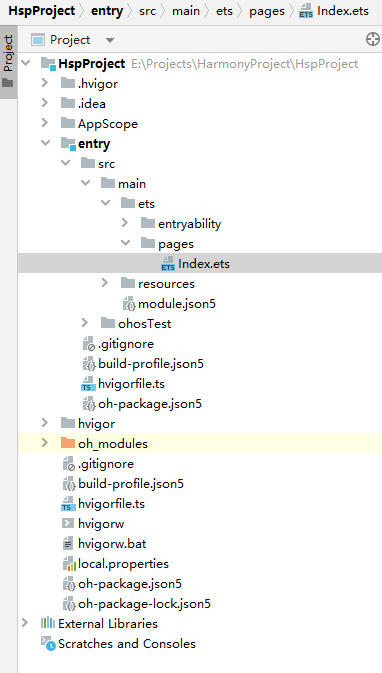Expand the .hvigor folder
382x673 pixels.
click(x=45, y=84)
